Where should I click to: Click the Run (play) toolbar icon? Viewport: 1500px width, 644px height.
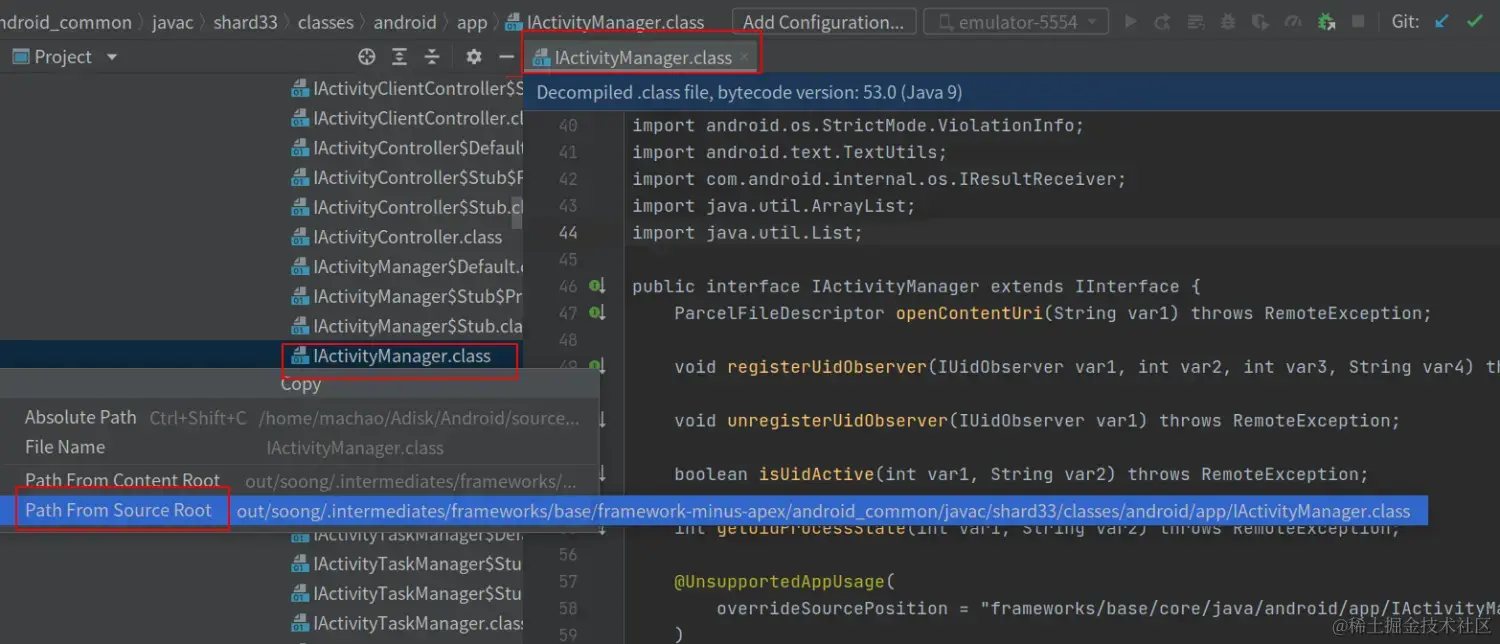(1131, 21)
